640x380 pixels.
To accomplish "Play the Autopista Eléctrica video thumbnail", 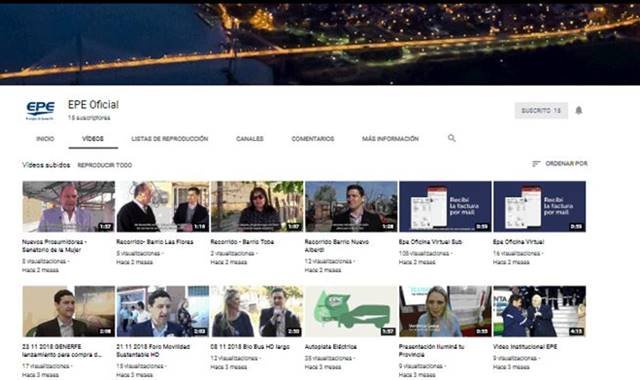I will 351,311.
